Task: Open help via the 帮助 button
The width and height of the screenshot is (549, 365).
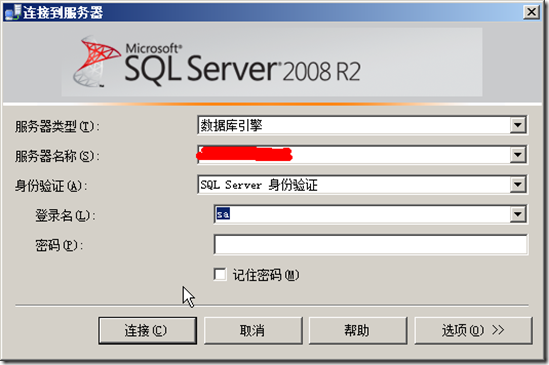Action: click(358, 330)
